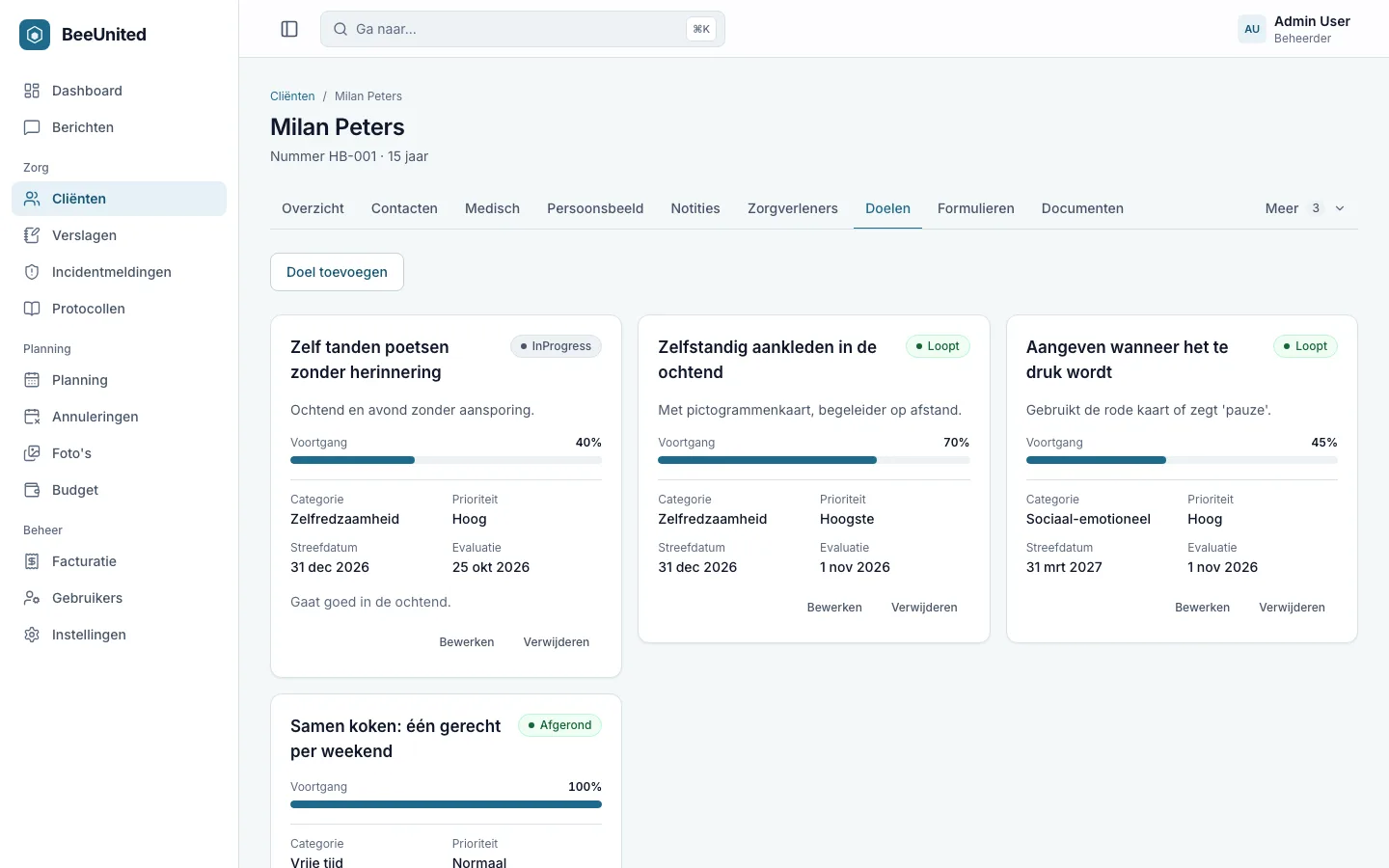Open Planning calendar icon
The height and width of the screenshot is (868, 1389).
click(32, 380)
